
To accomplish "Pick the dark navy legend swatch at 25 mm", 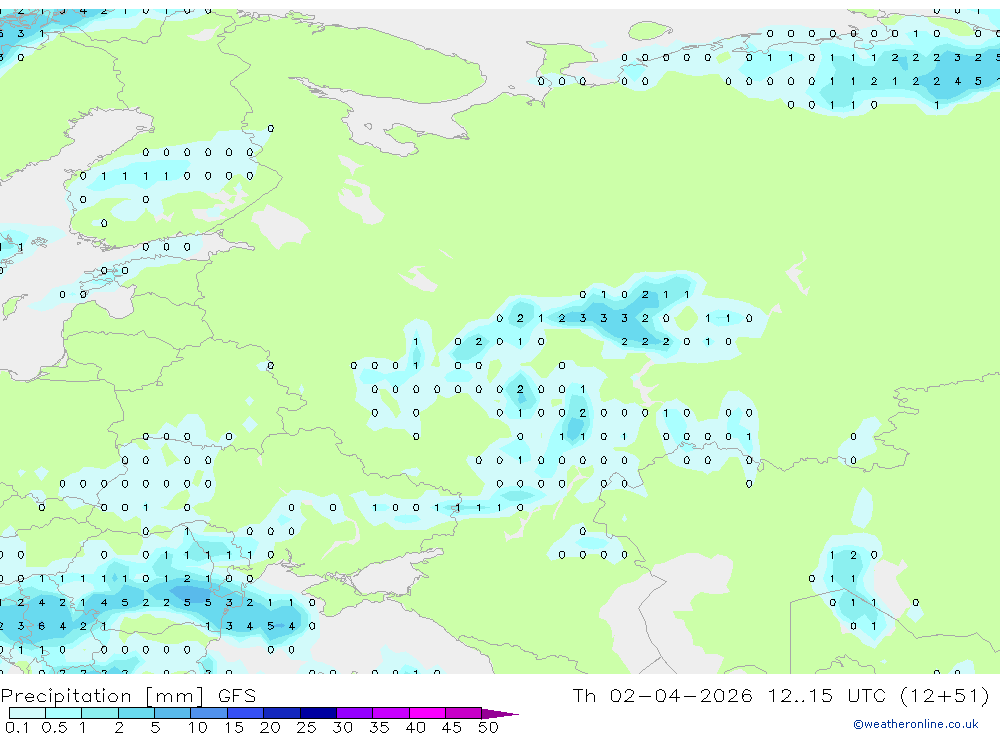I will coord(318,713).
